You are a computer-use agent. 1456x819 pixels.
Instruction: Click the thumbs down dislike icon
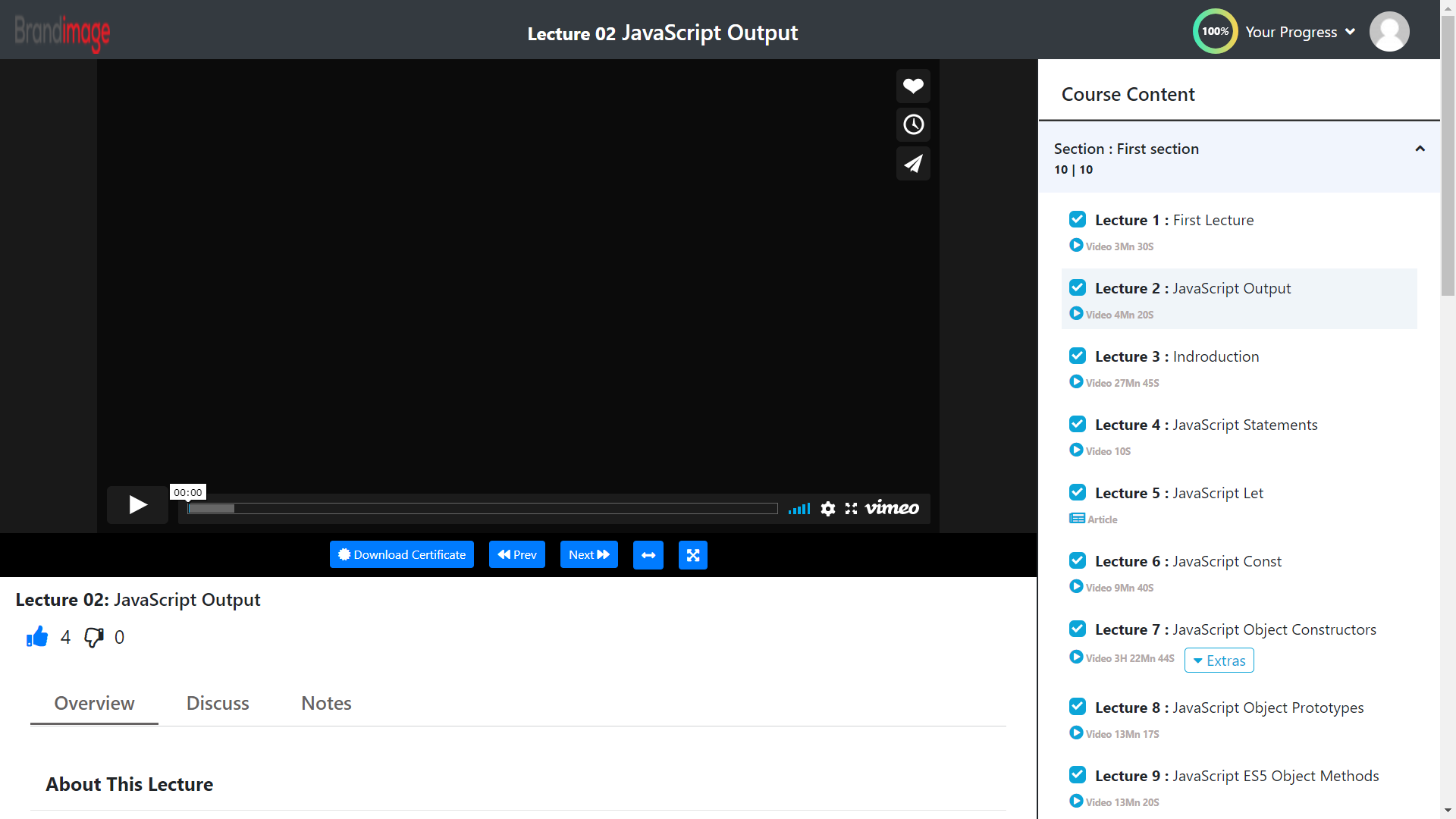click(94, 637)
